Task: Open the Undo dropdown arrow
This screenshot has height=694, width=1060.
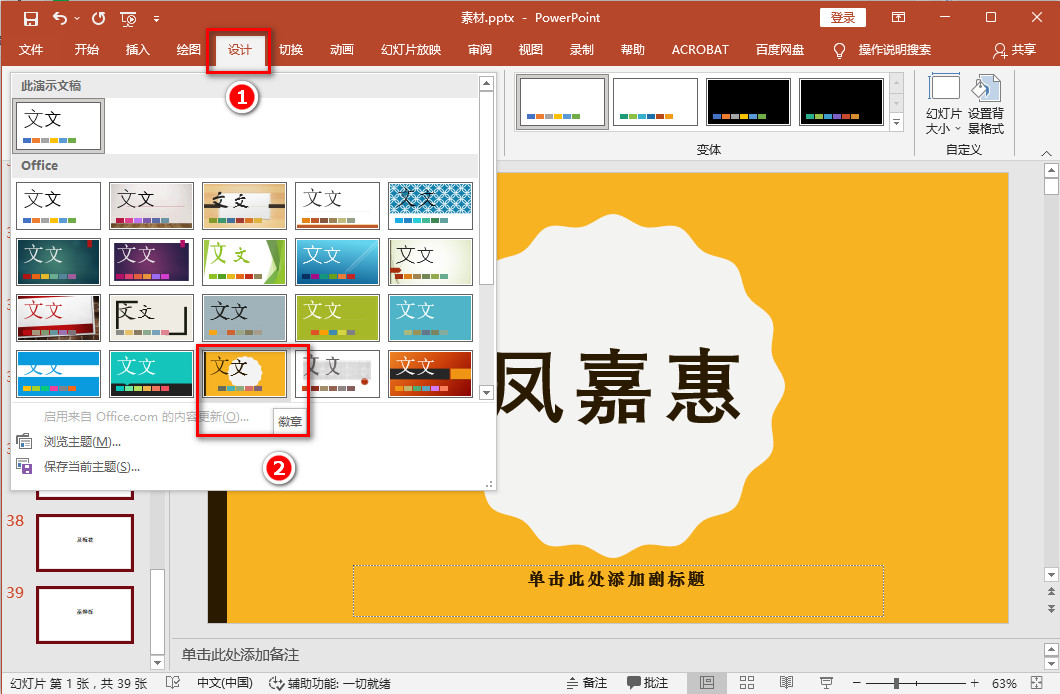Action: click(75, 18)
